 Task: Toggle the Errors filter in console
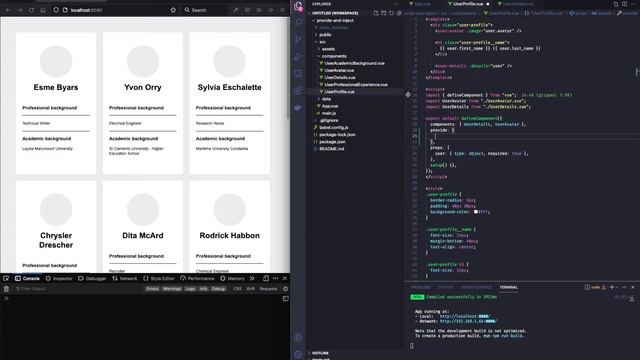(152, 289)
